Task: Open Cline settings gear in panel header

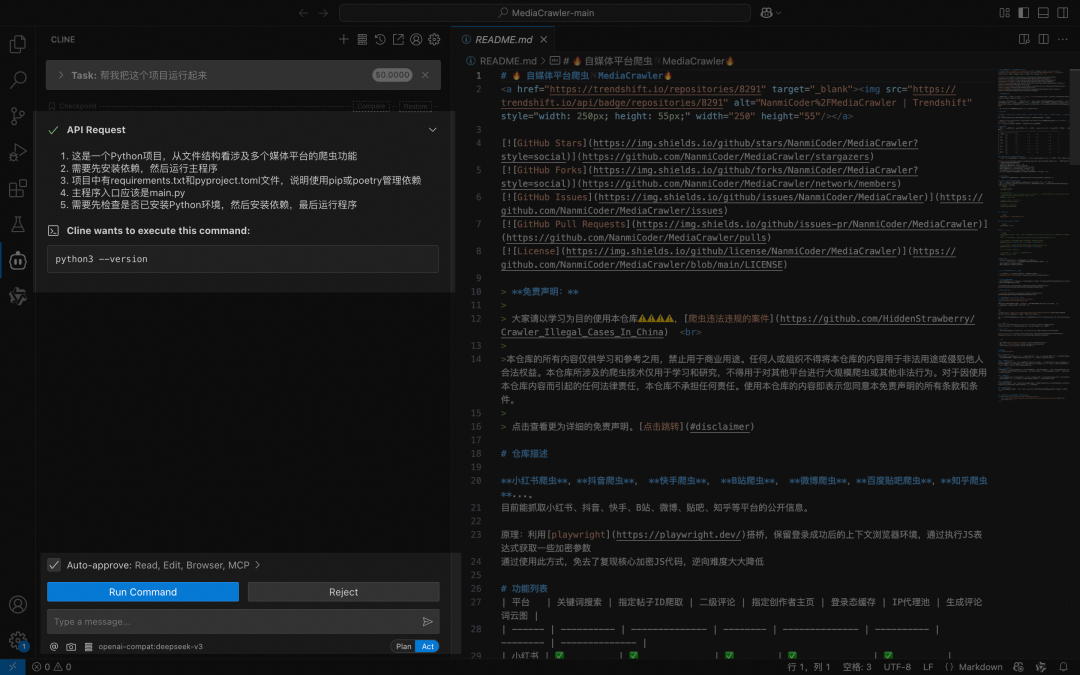Action: click(x=434, y=39)
